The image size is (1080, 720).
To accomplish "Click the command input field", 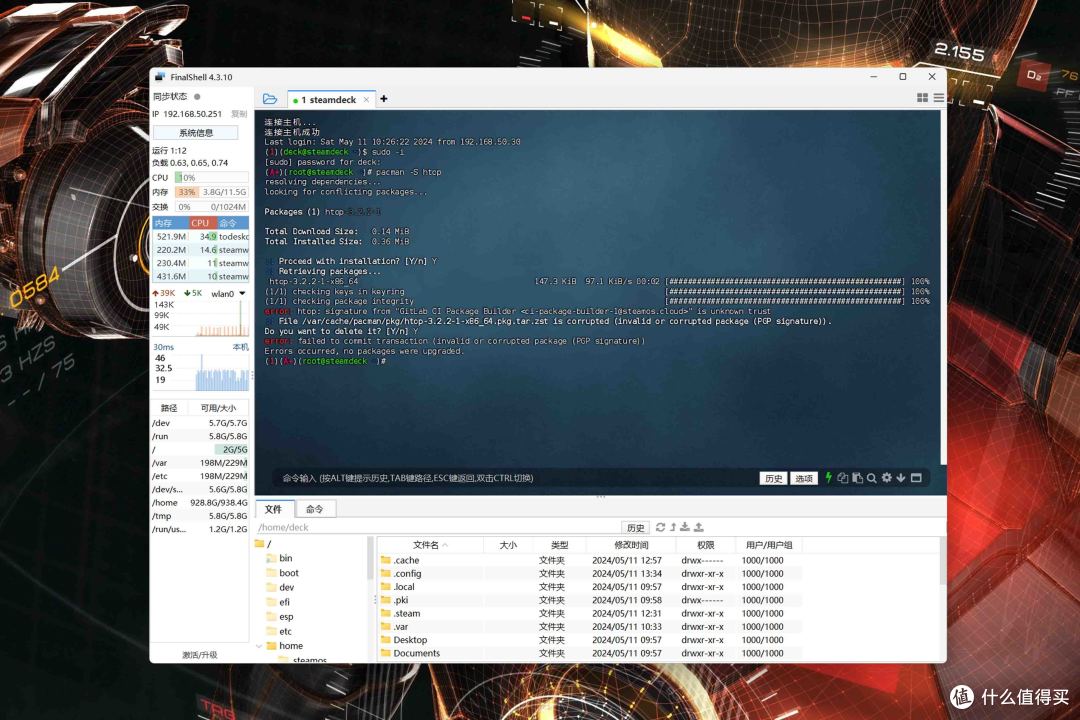I will [517, 478].
